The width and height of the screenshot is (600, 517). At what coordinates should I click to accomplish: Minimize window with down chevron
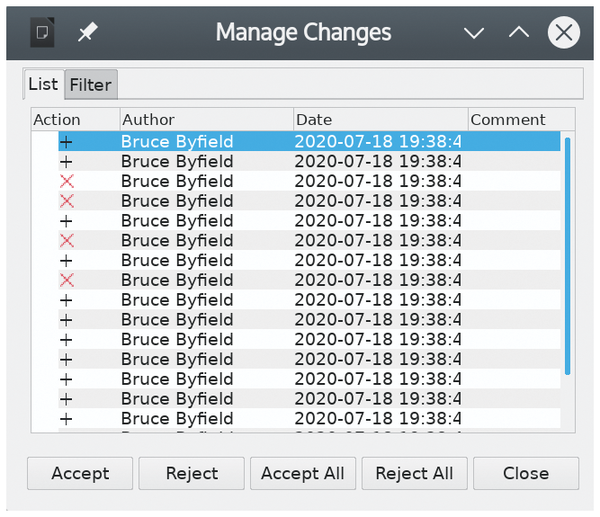(474, 33)
